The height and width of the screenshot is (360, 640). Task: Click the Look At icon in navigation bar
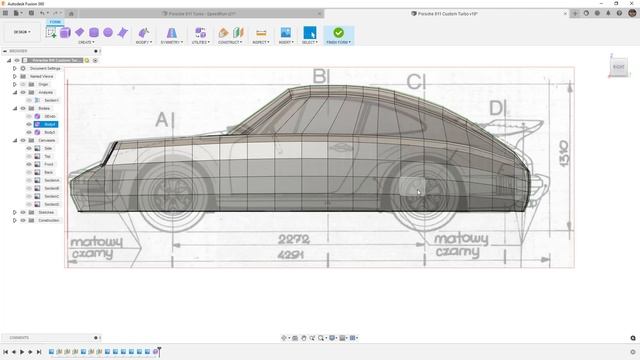click(x=295, y=338)
